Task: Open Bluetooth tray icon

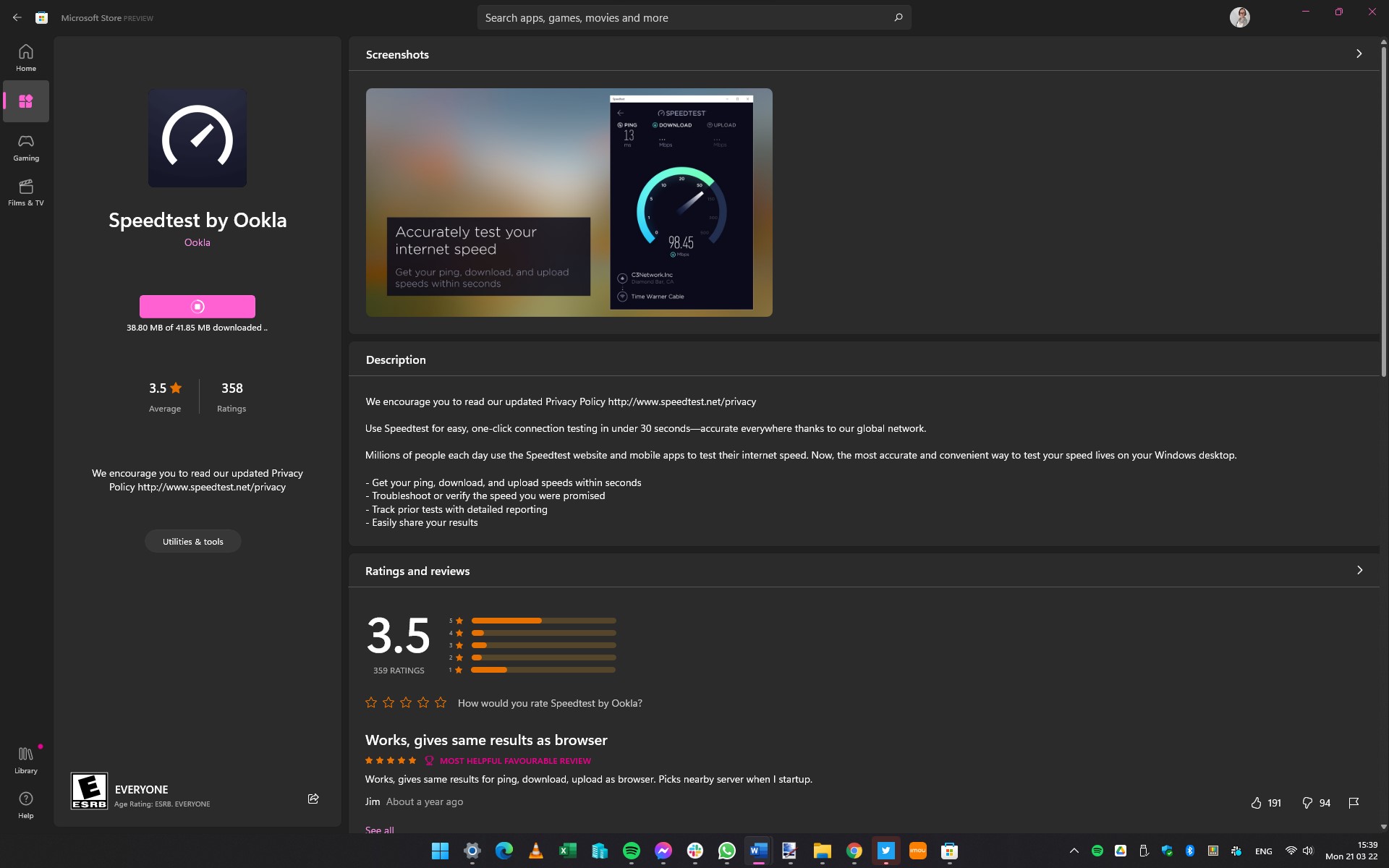Action: [1190, 851]
